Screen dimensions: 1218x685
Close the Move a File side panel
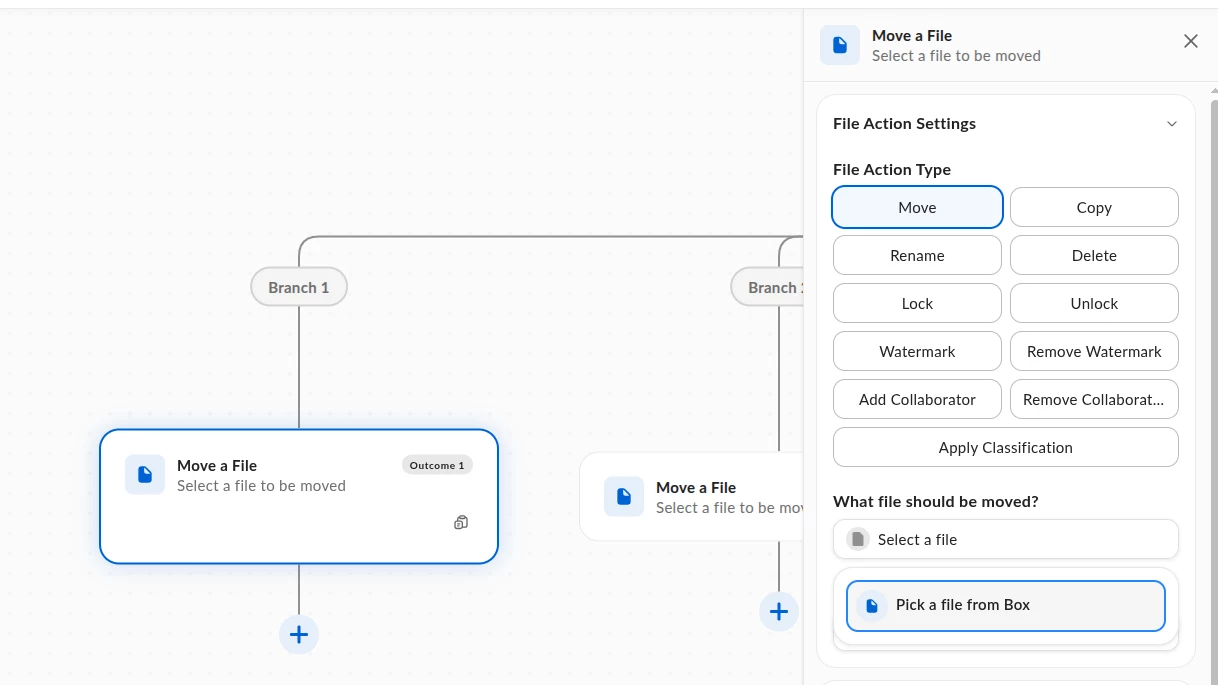pyautogui.click(x=1190, y=41)
